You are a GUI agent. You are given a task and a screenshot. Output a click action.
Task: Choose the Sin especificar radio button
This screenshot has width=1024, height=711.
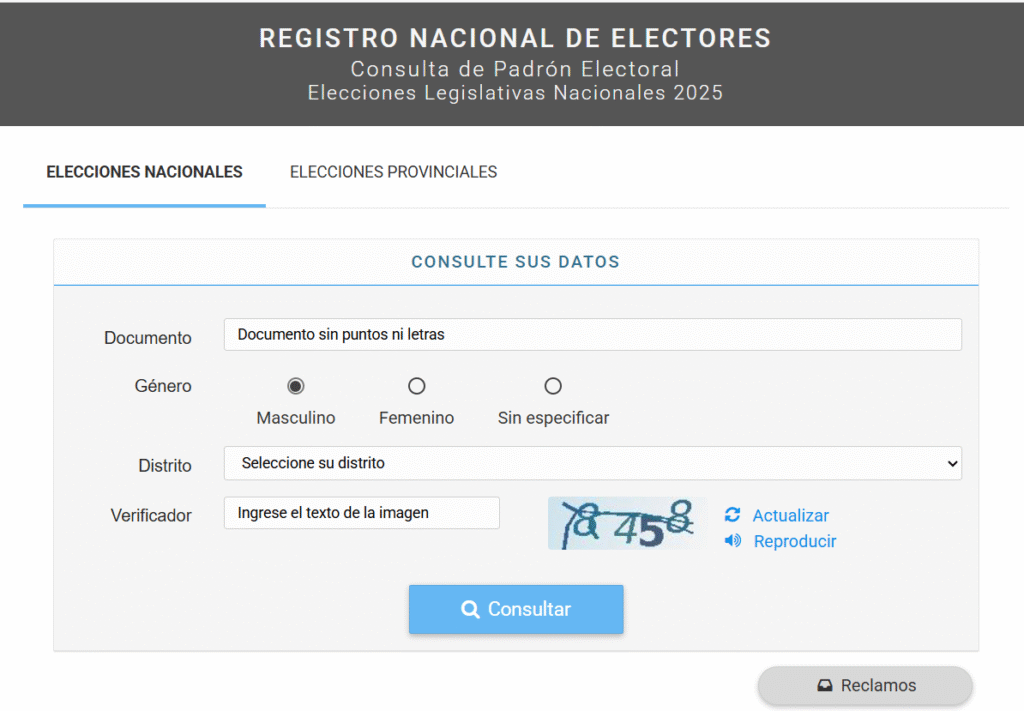click(x=553, y=386)
